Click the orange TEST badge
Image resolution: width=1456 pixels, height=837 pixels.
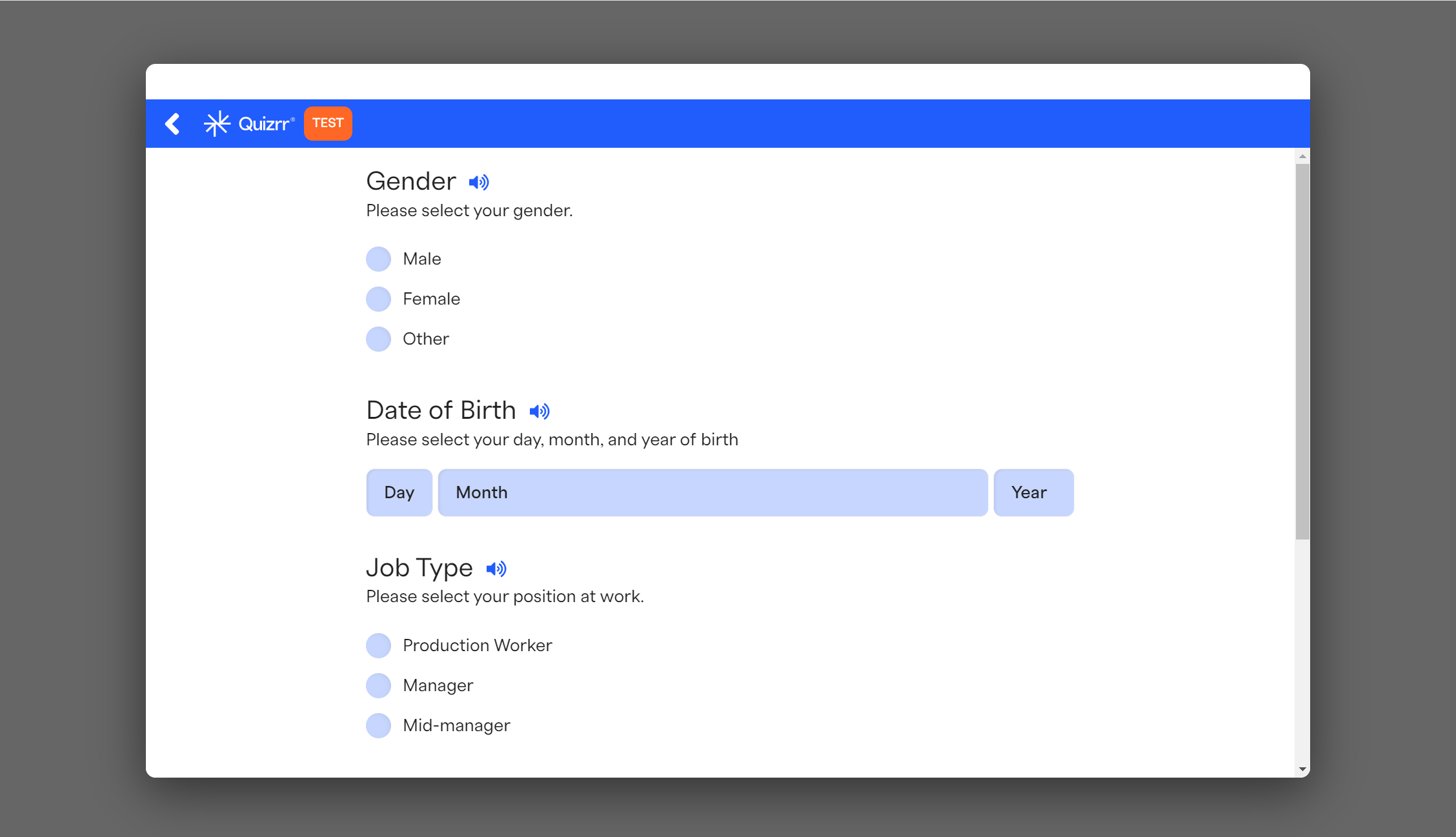click(x=328, y=123)
